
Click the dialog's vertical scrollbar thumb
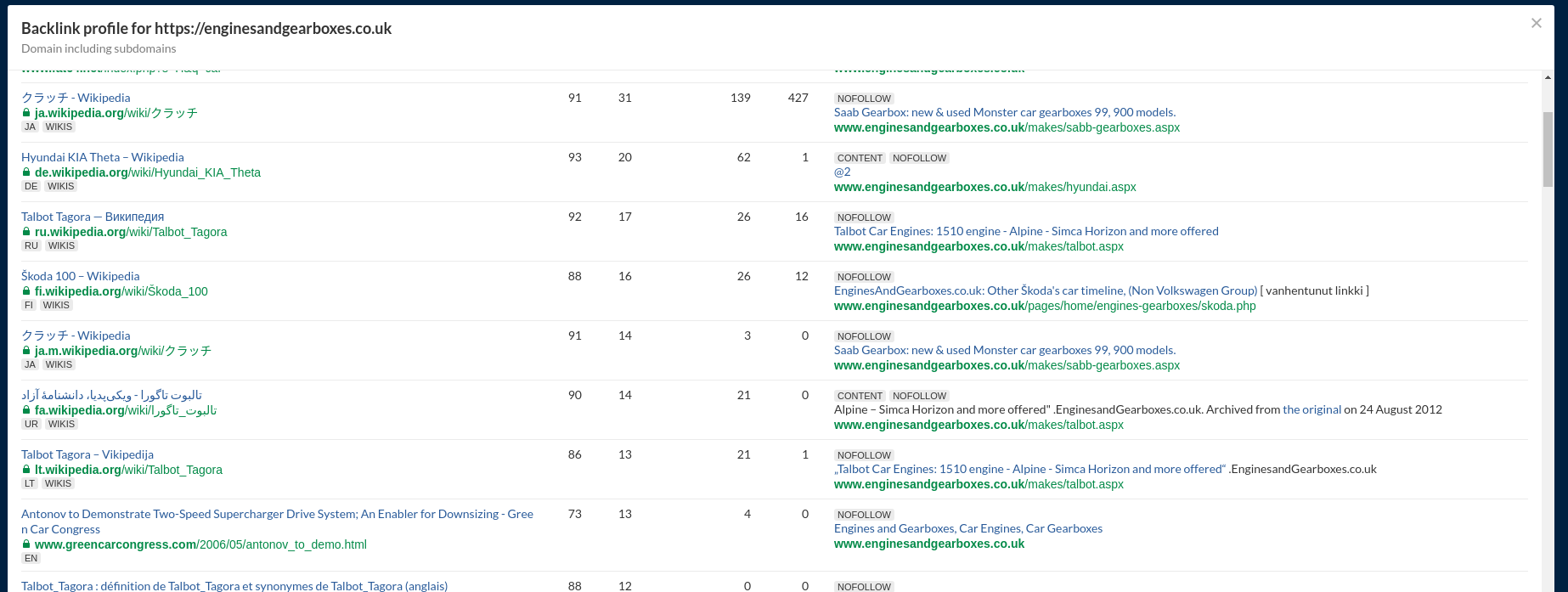point(1548,149)
